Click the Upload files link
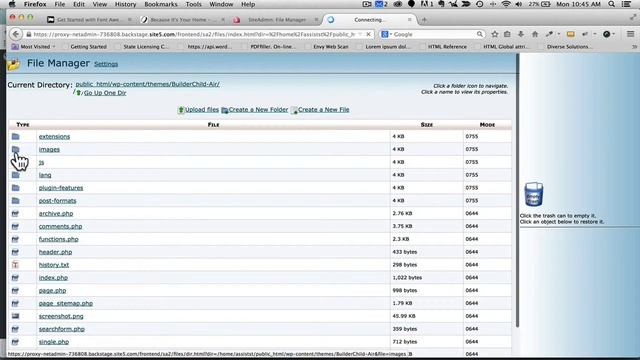The height and width of the screenshot is (360, 640). click(x=202, y=109)
